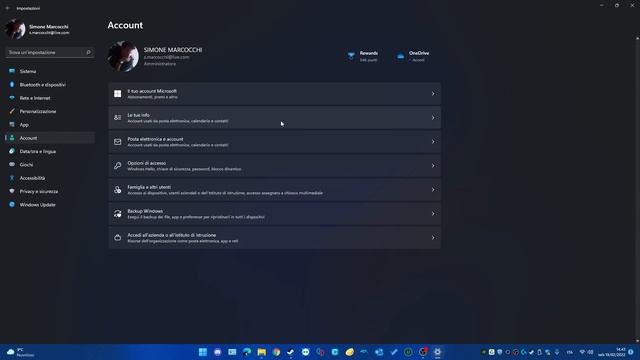
Task: Select the Account item in the sidebar
Action: click(50, 138)
